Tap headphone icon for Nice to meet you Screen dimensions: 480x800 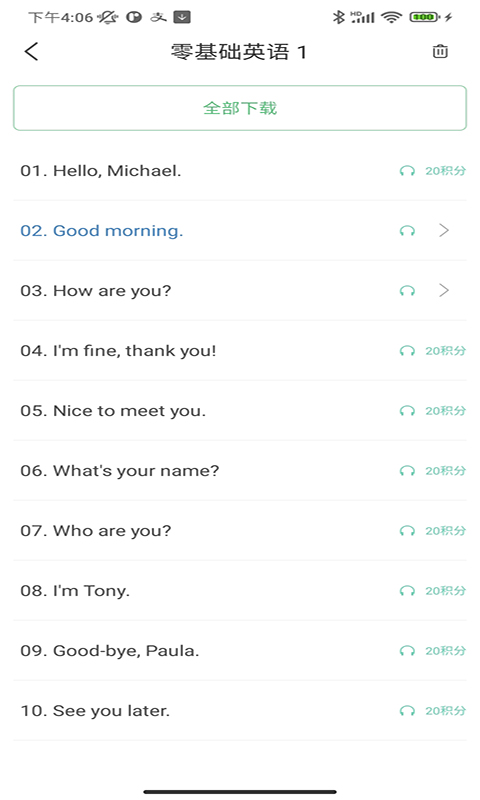pyautogui.click(x=407, y=411)
